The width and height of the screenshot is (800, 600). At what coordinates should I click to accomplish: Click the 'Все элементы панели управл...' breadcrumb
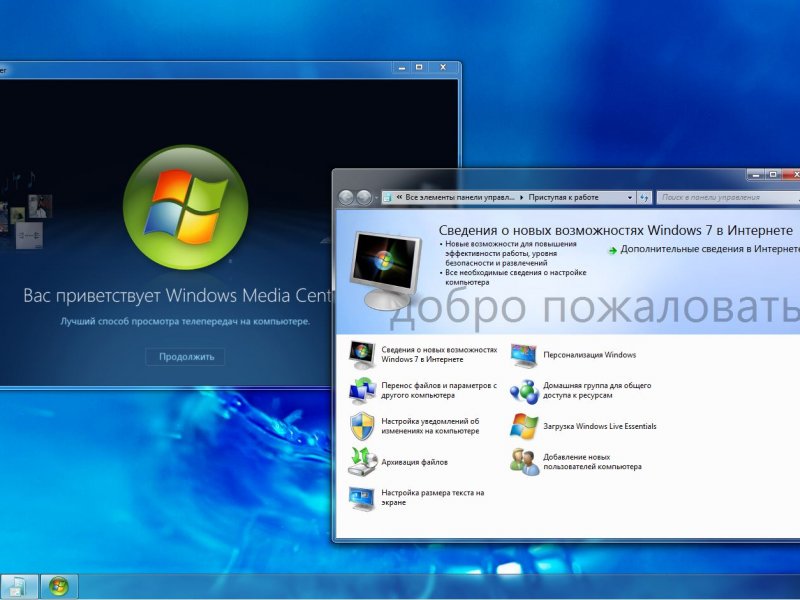460,197
